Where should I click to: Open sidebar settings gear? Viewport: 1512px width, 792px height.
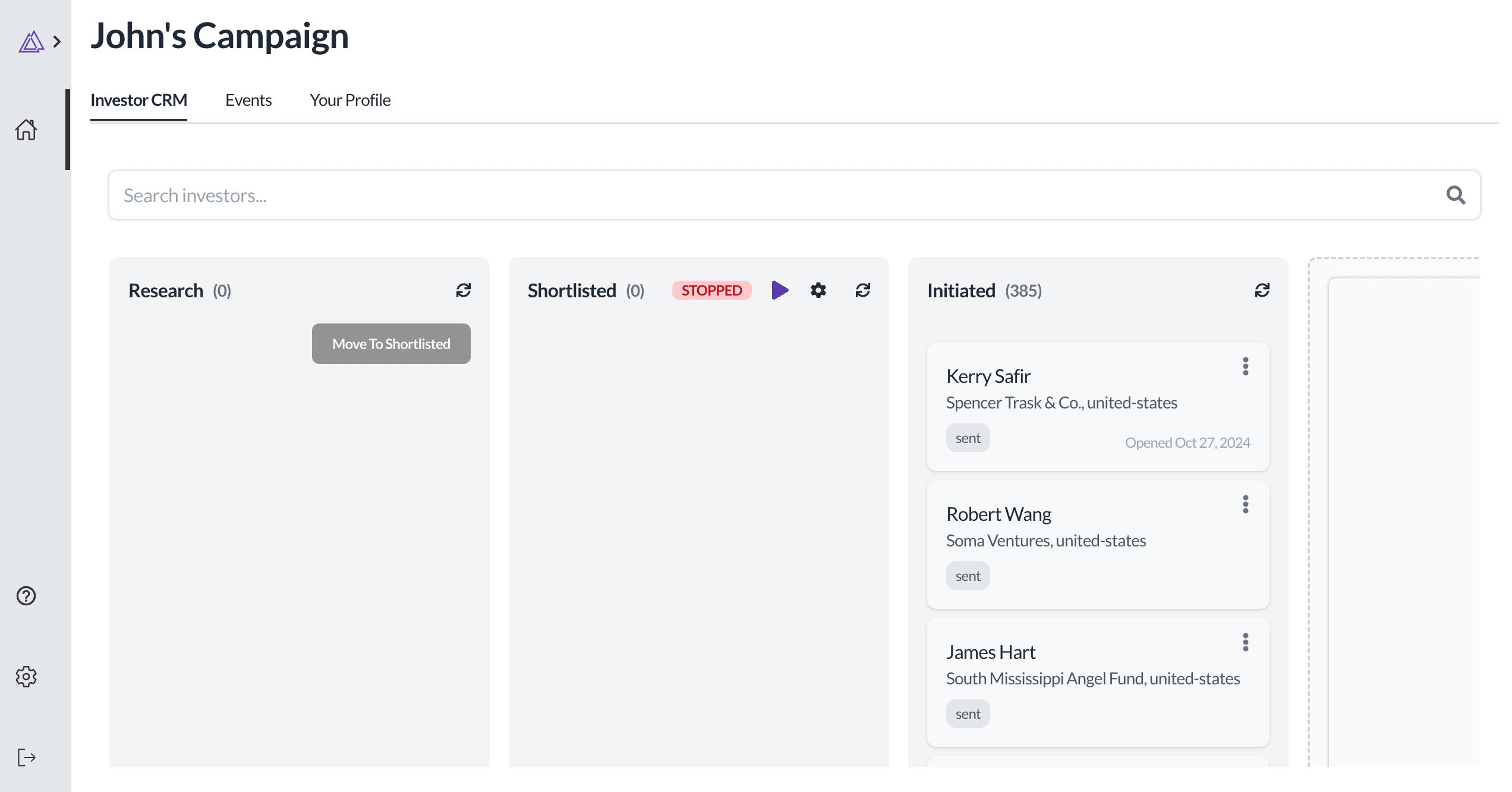point(26,677)
